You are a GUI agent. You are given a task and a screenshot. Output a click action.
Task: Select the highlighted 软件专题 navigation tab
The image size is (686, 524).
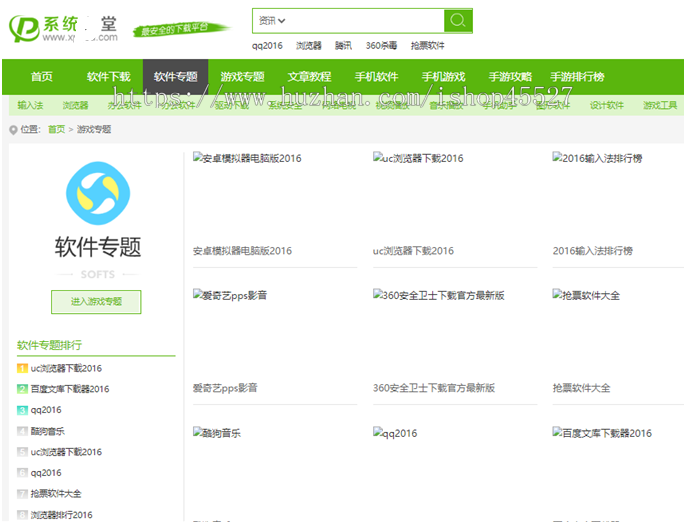coord(175,77)
